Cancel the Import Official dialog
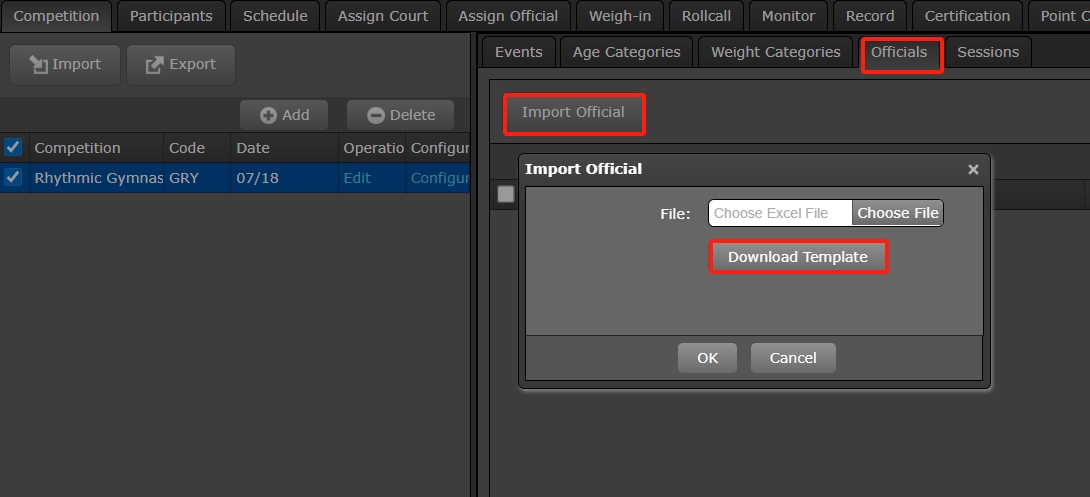 (x=793, y=358)
